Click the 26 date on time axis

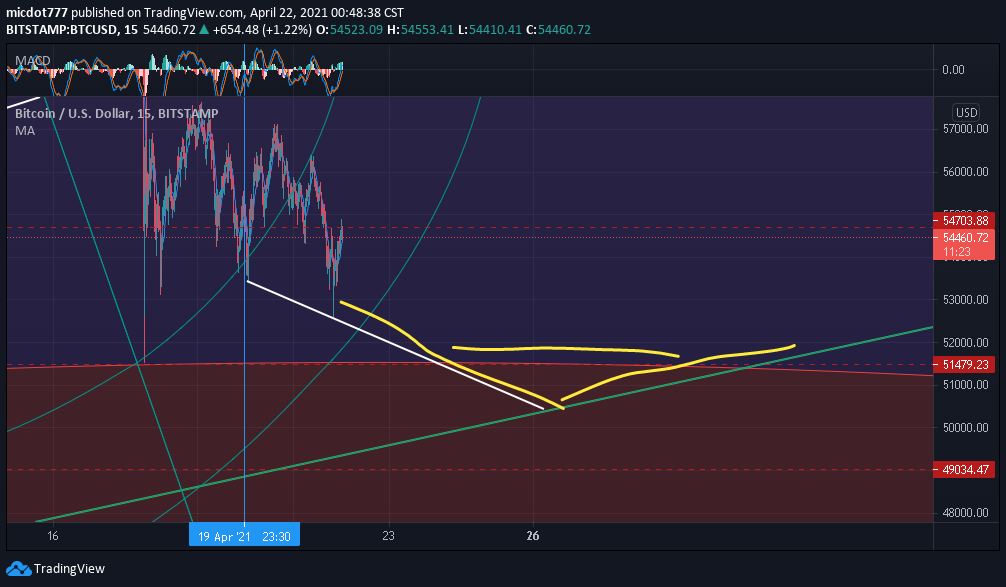533,535
